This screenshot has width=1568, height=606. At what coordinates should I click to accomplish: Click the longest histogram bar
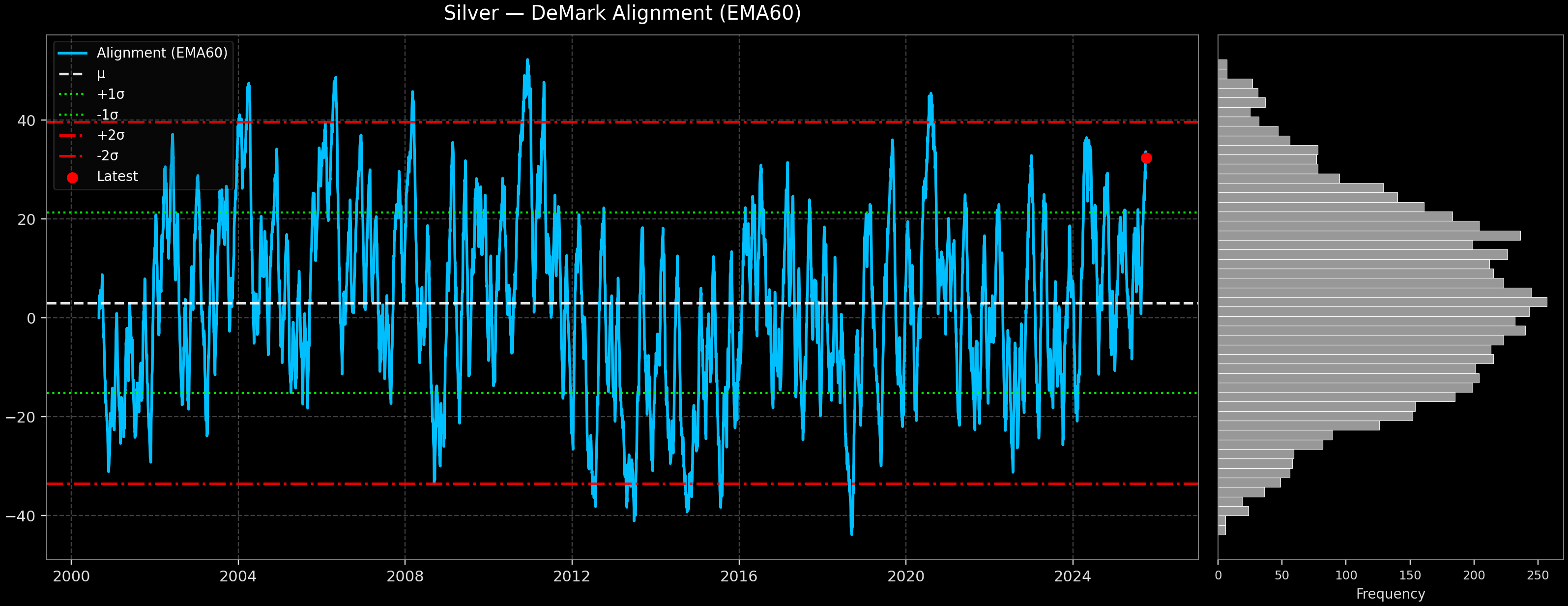1382,302
